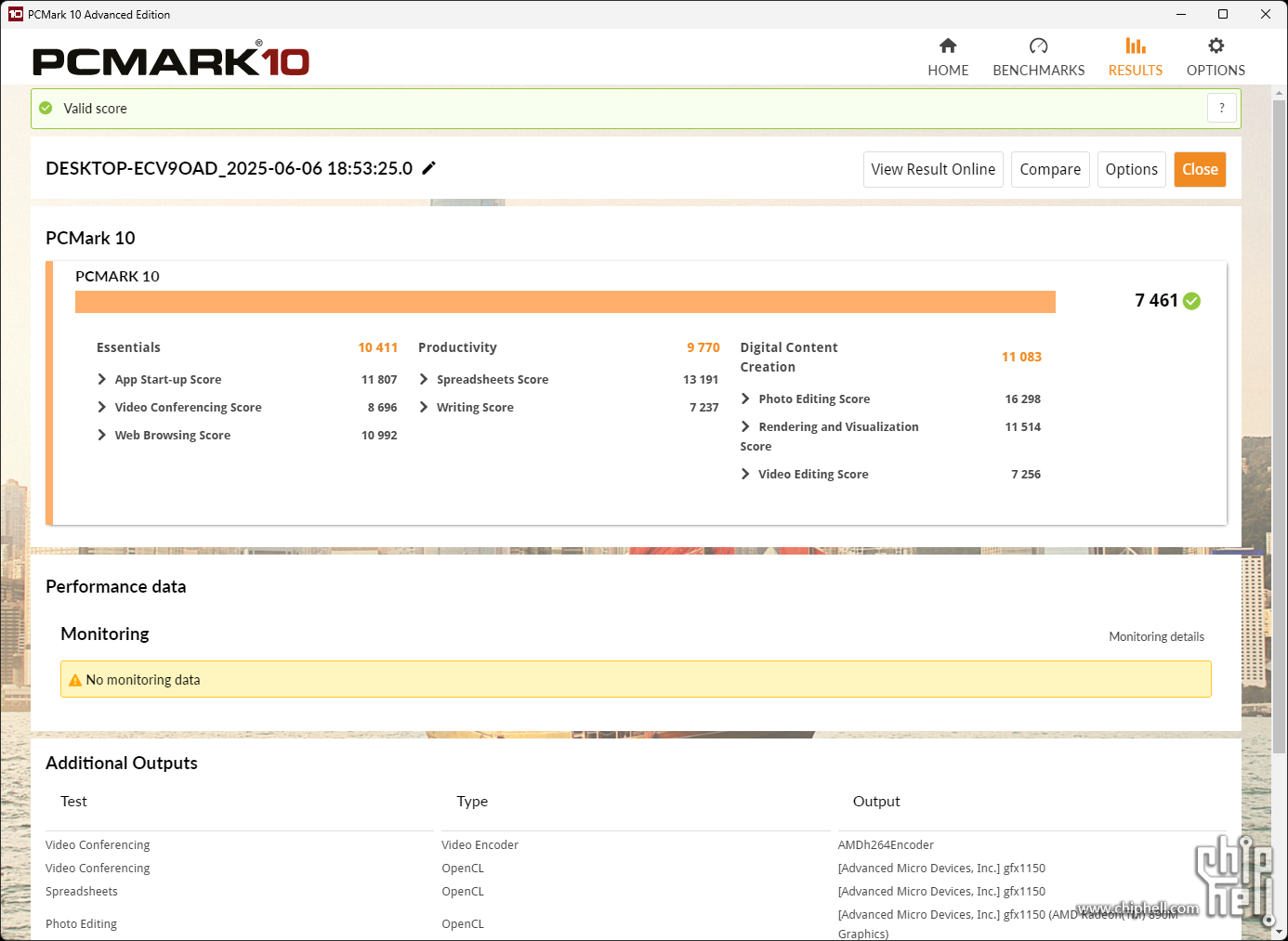Expand Web Browsing Score

click(x=101, y=435)
